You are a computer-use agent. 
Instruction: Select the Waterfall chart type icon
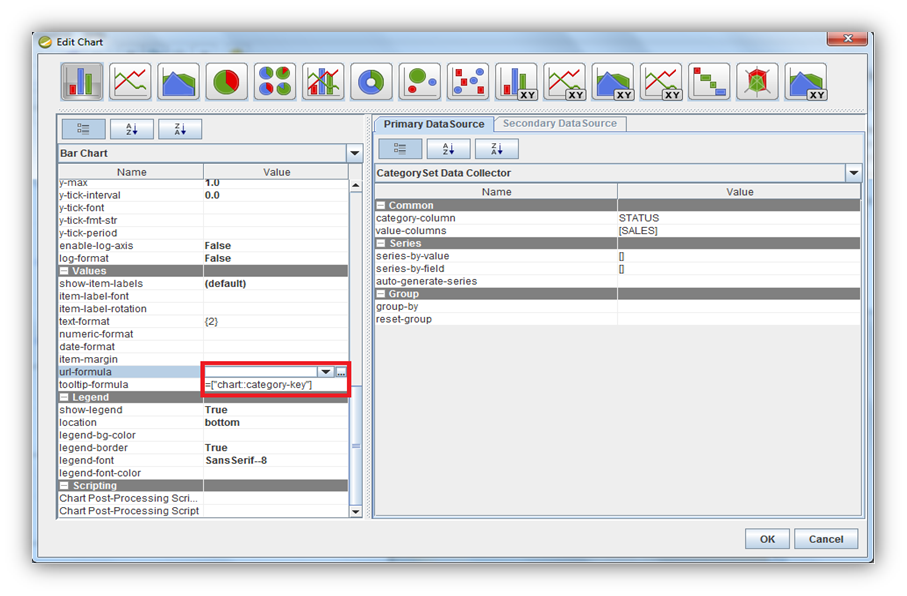tap(710, 82)
